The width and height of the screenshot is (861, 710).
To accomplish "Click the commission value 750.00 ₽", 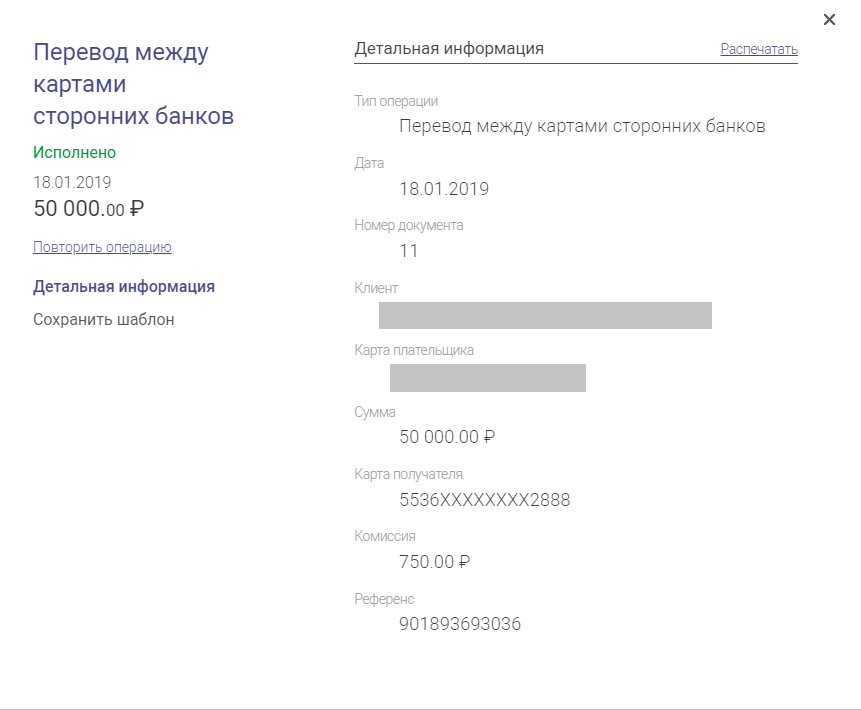I will (x=434, y=562).
